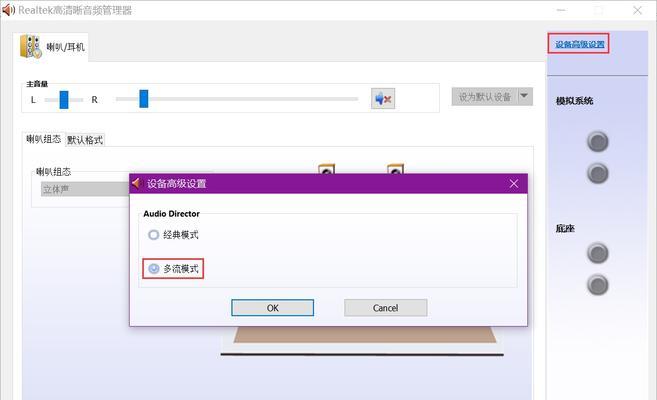Open the 设备高级设置 link
The height and width of the screenshot is (400, 657).
[x=579, y=44]
